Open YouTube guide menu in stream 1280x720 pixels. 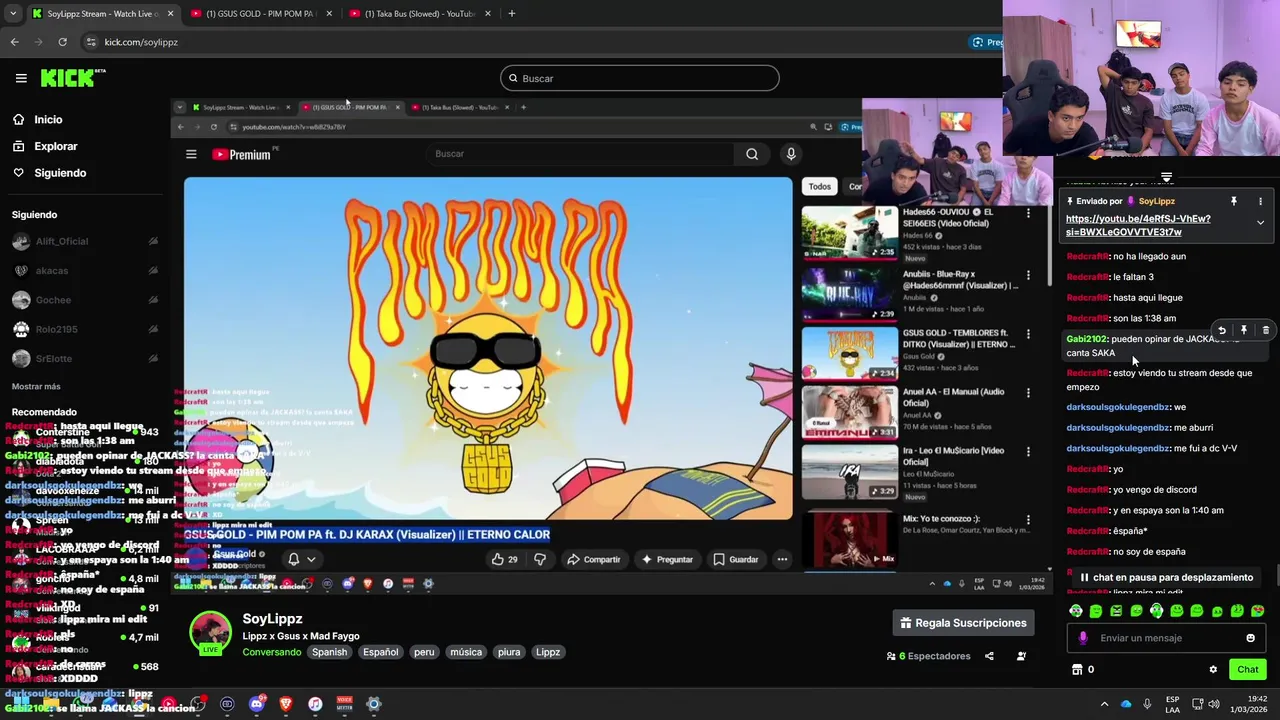pyautogui.click(x=191, y=154)
